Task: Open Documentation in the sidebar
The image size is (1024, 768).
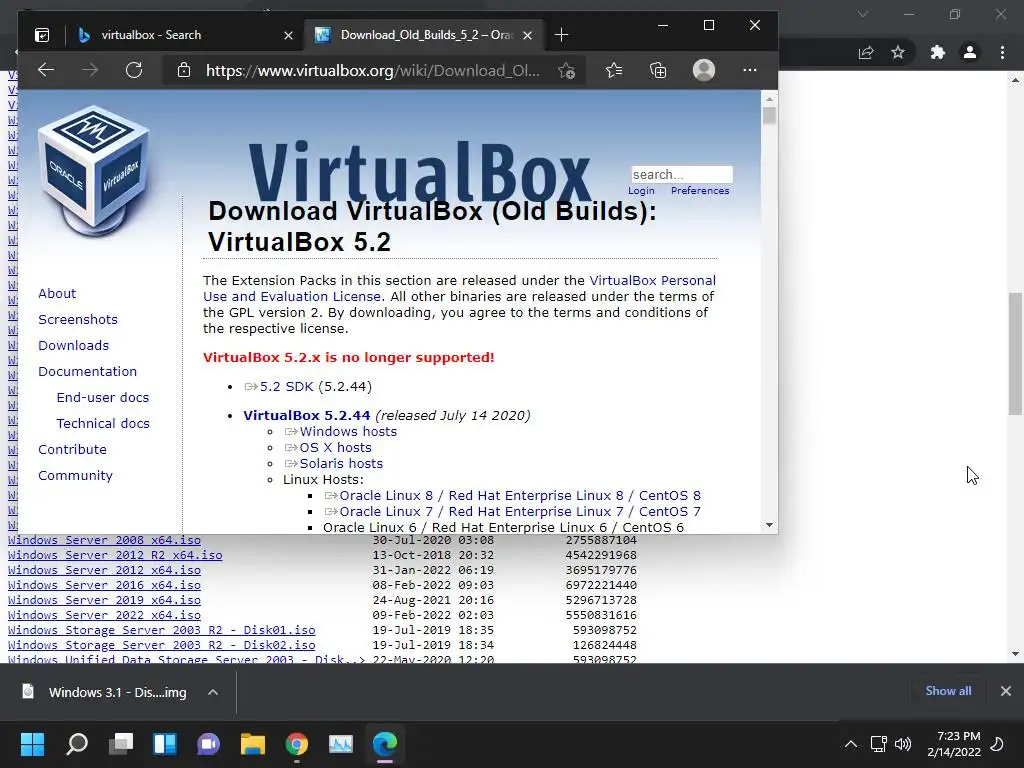Action: click(88, 371)
